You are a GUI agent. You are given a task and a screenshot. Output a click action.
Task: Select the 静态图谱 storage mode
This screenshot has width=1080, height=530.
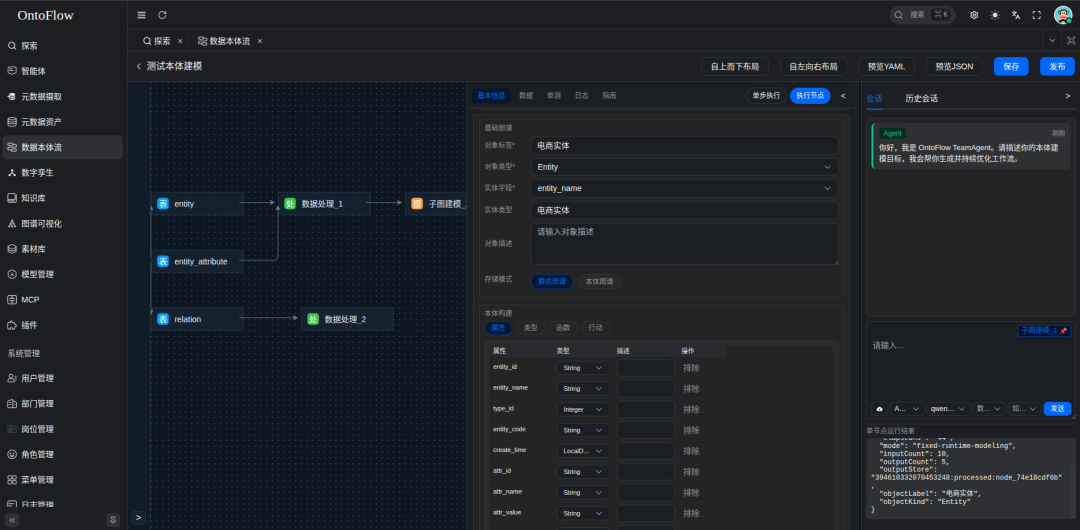[552, 282]
